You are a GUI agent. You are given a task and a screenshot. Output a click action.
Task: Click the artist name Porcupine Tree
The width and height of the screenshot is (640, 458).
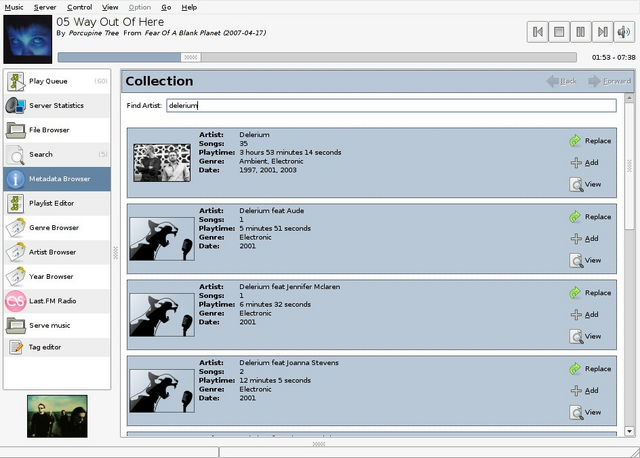pos(94,33)
